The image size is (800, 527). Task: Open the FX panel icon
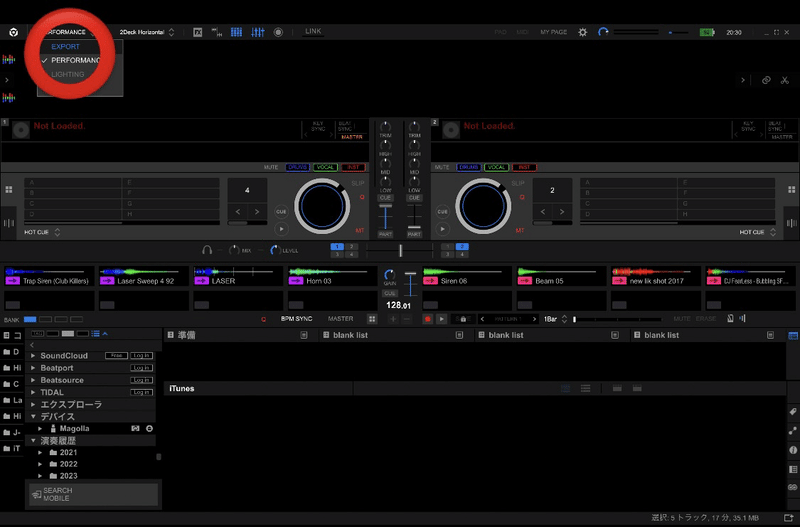(198, 32)
